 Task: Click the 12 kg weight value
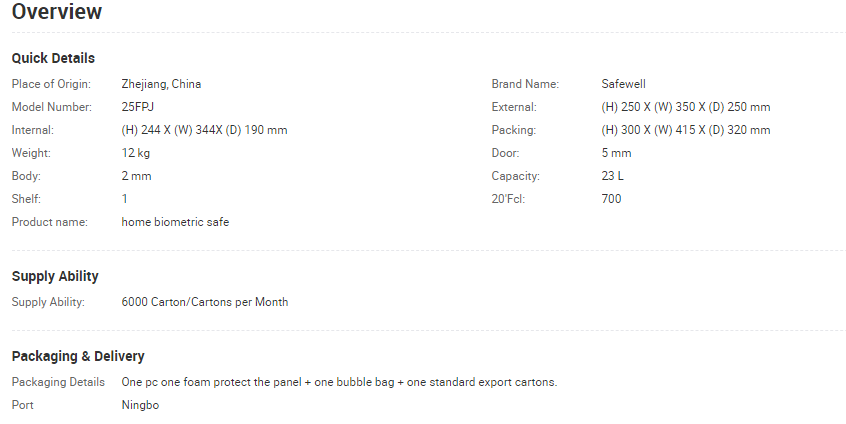click(136, 153)
